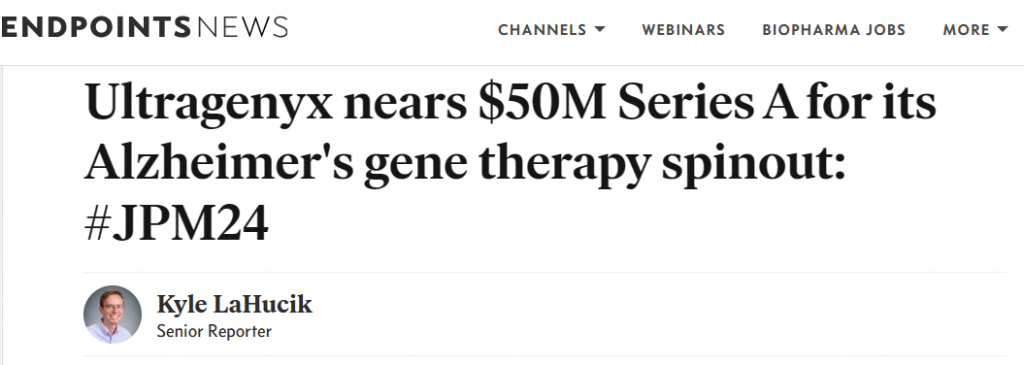1024x365 pixels.
Task: Click the #JPM24 hashtag in the headline
Action: 176,225
